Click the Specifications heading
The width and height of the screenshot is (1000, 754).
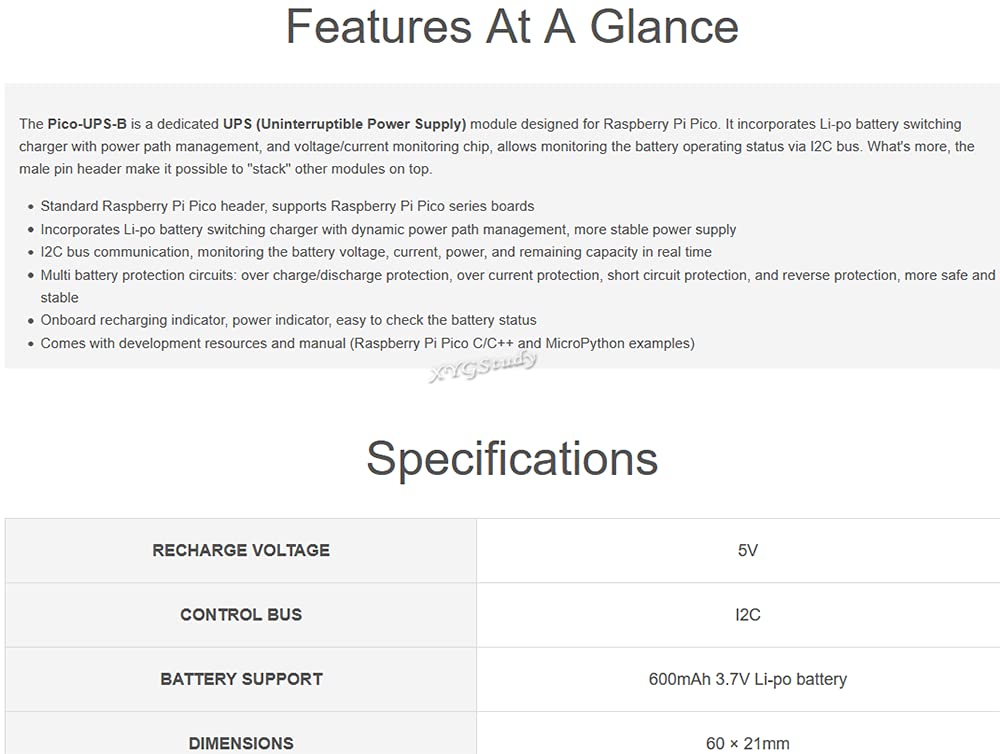coord(511,459)
